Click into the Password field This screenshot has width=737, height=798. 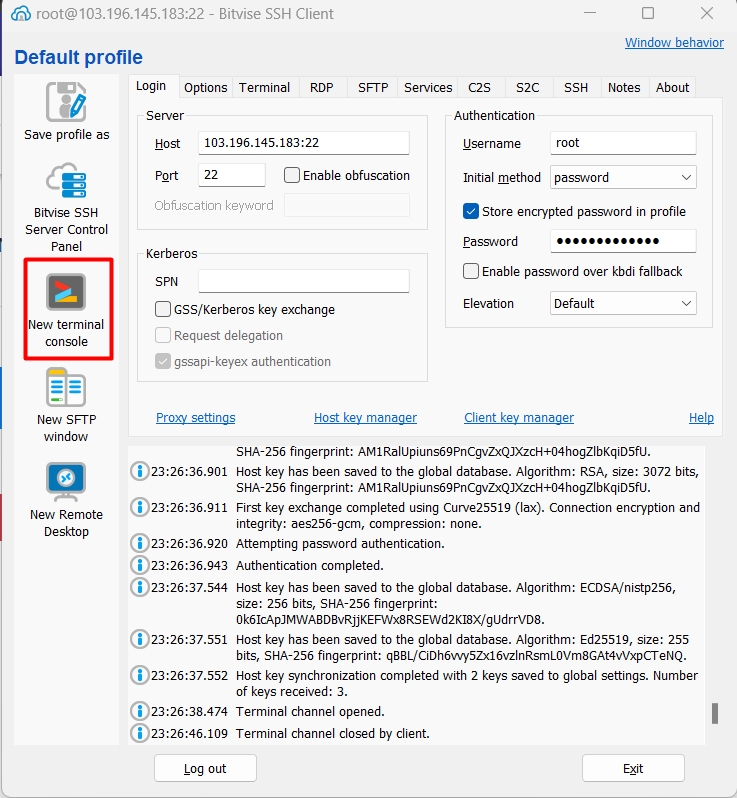point(623,241)
